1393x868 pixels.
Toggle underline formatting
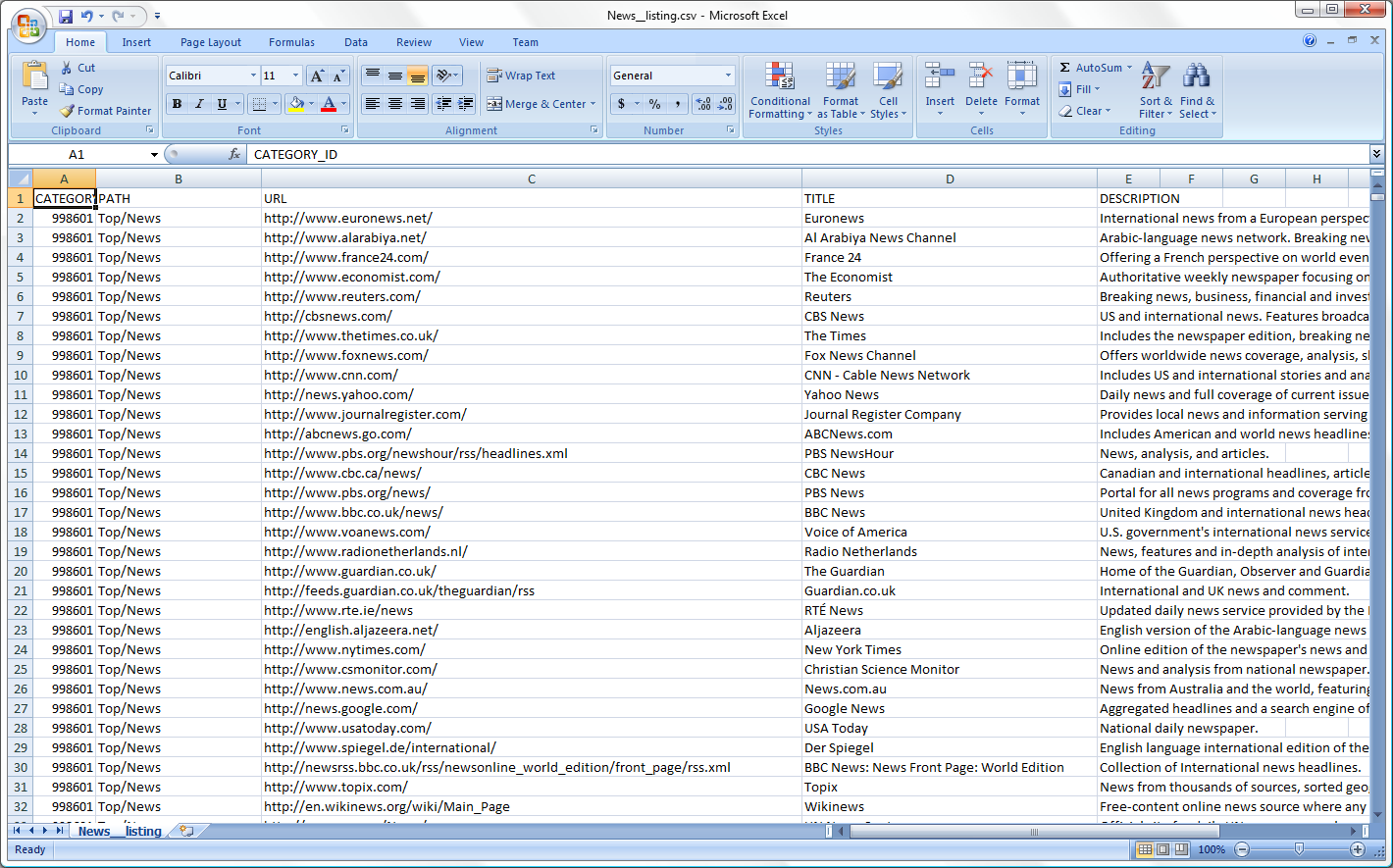(222, 104)
